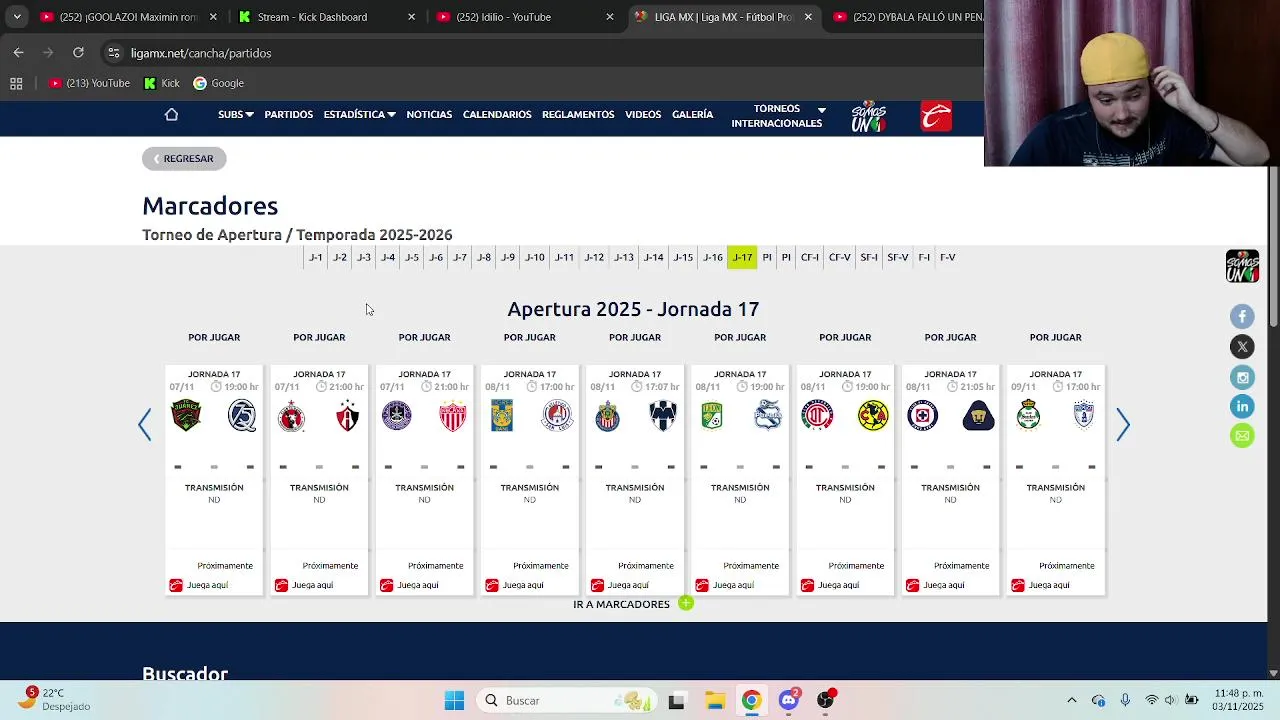1280x720 pixels.
Task: Open clock and date in system tray
Action: (x=1237, y=700)
